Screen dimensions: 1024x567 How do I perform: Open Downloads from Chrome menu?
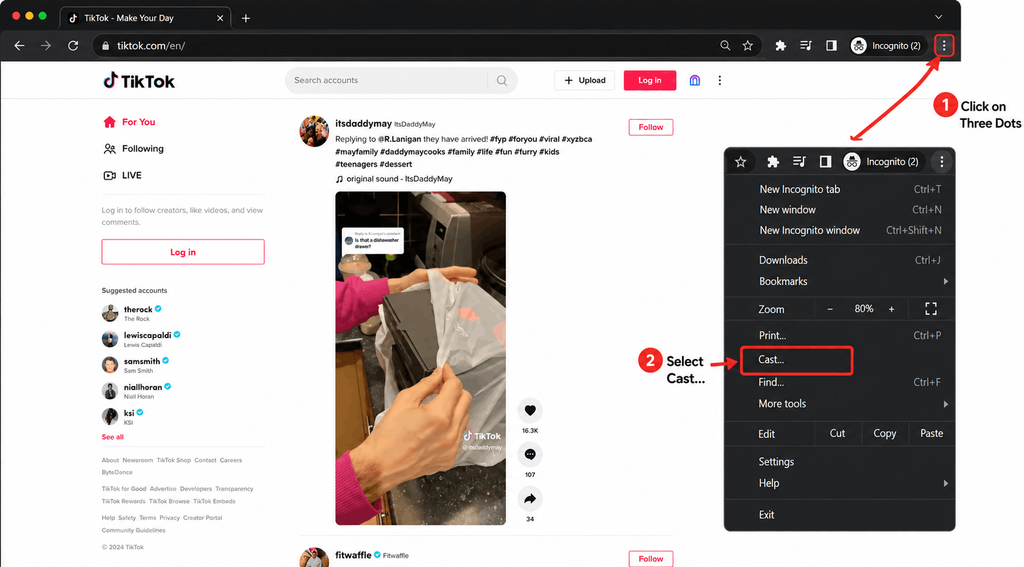point(839,260)
